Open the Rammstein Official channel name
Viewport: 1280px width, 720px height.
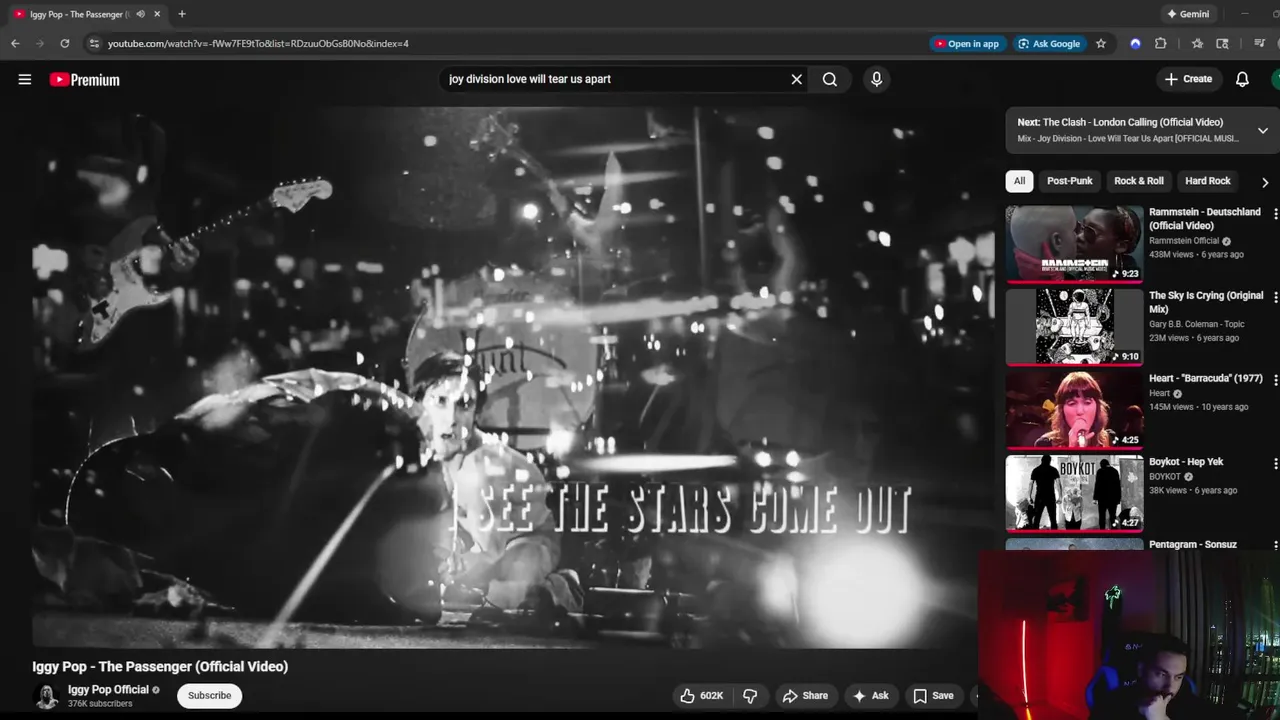[x=1184, y=241]
